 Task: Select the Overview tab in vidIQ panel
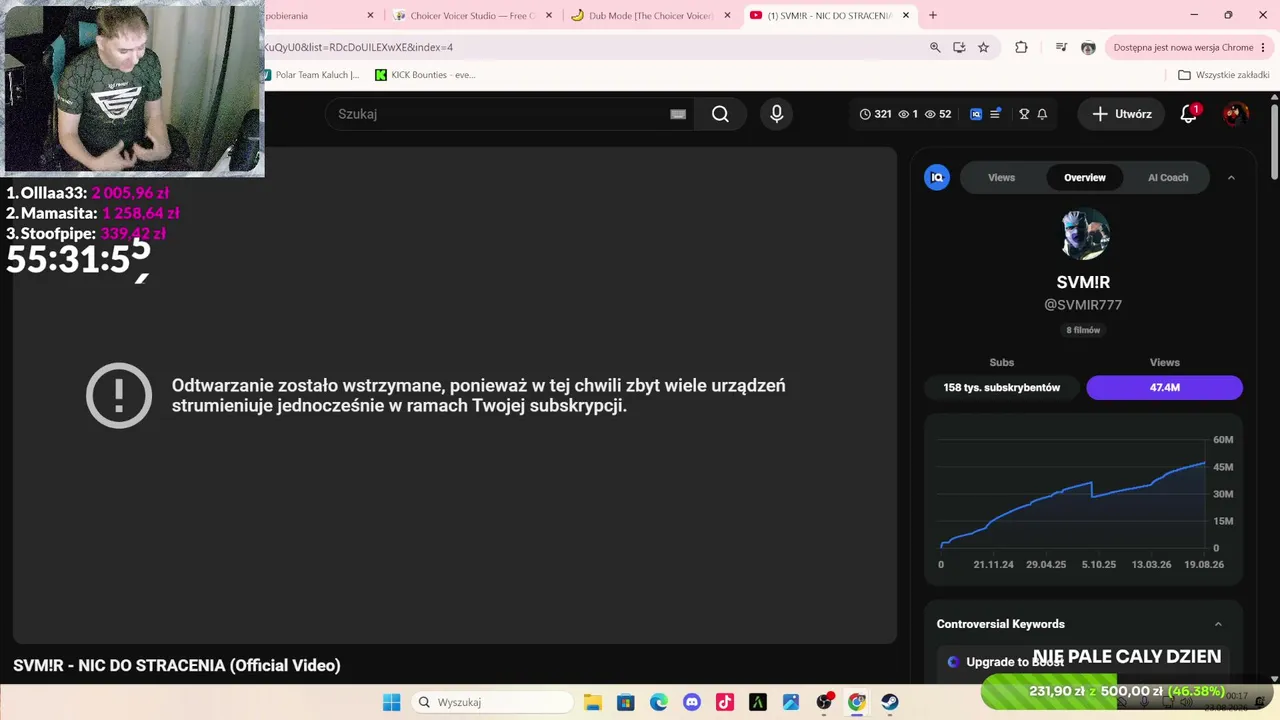coord(1085,178)
